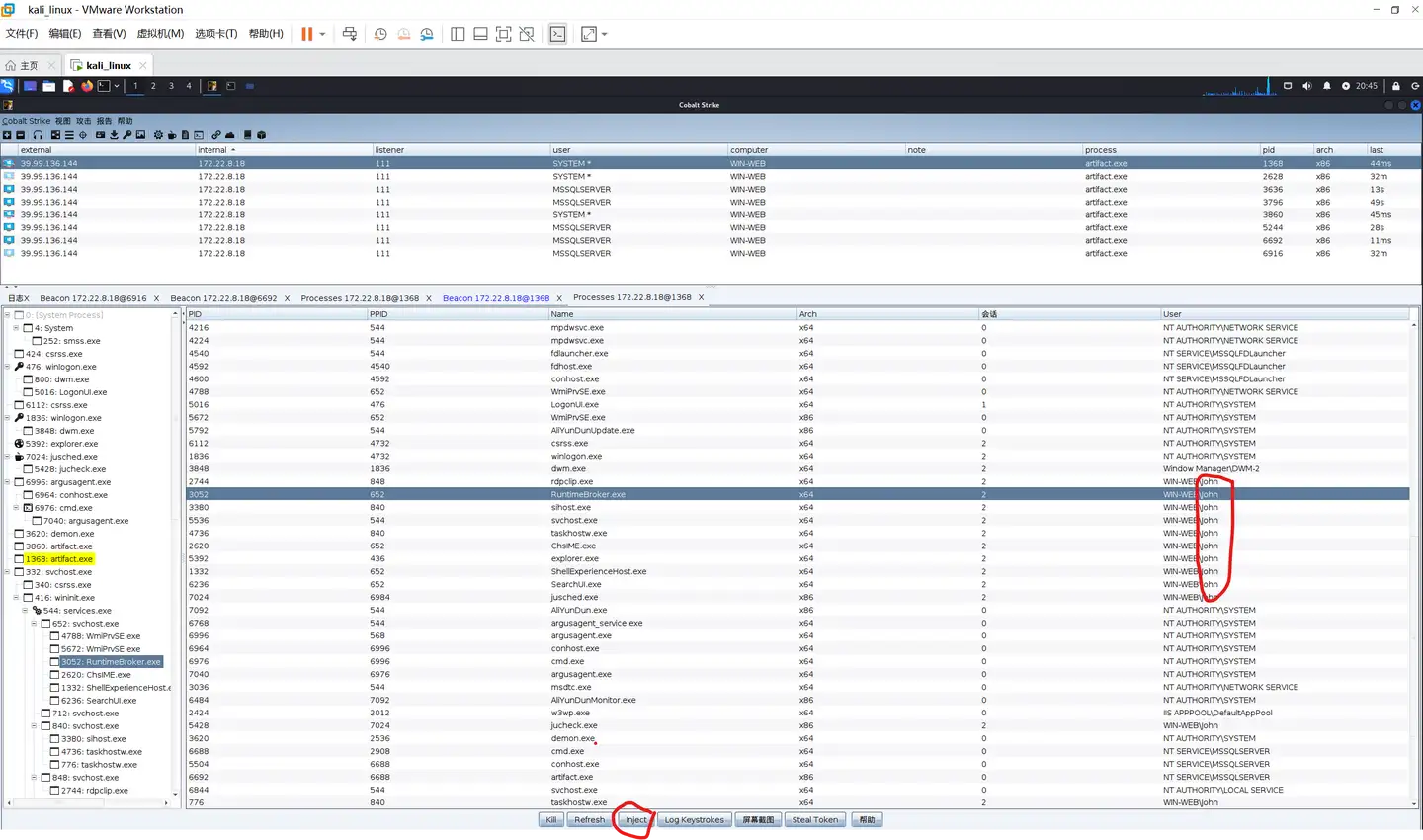The height and width of the screenshot is (840, 1423).
Task: Switch to Kali workspace 2
Action: [x=153, y=86]
